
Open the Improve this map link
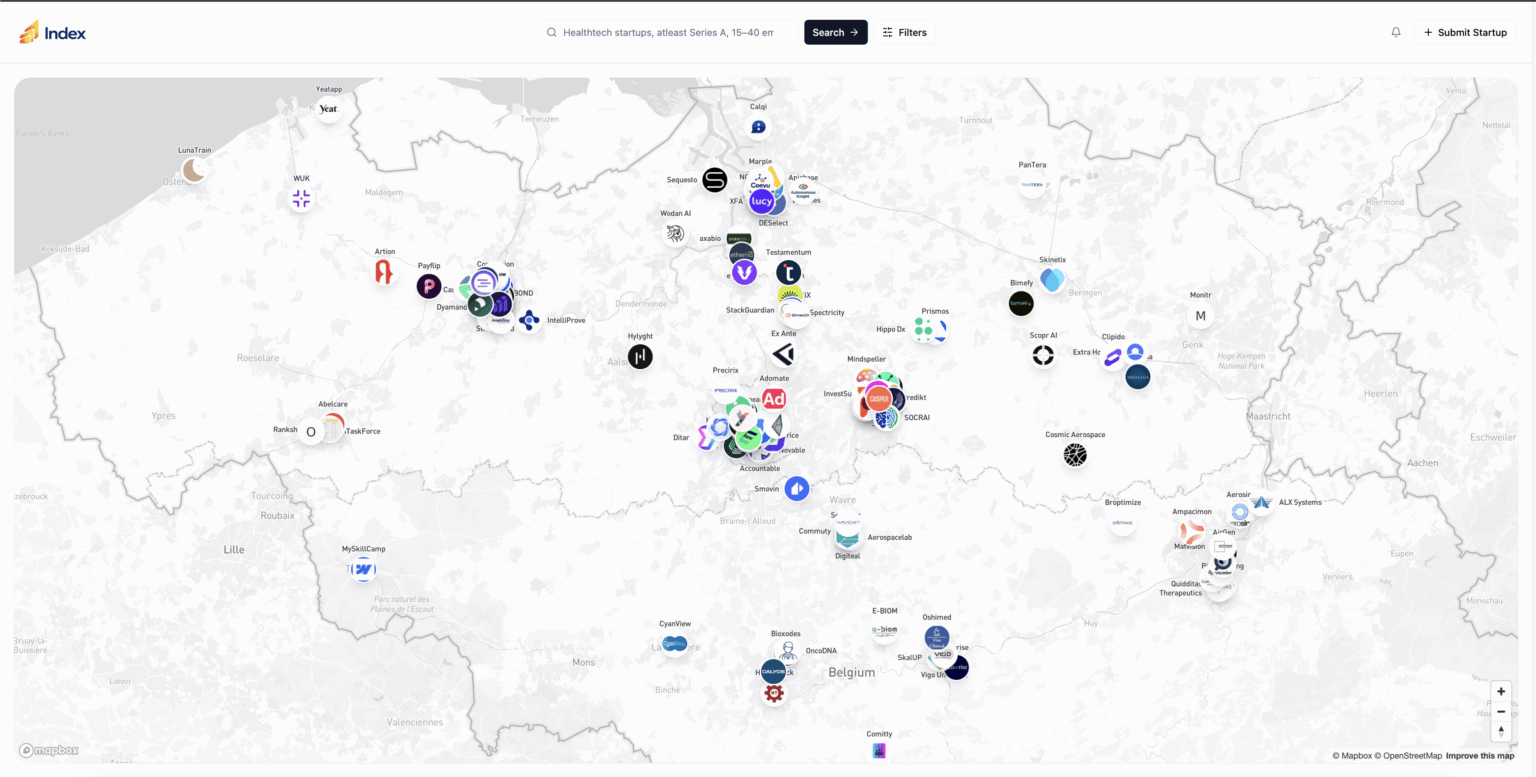tap(1479, 755)
